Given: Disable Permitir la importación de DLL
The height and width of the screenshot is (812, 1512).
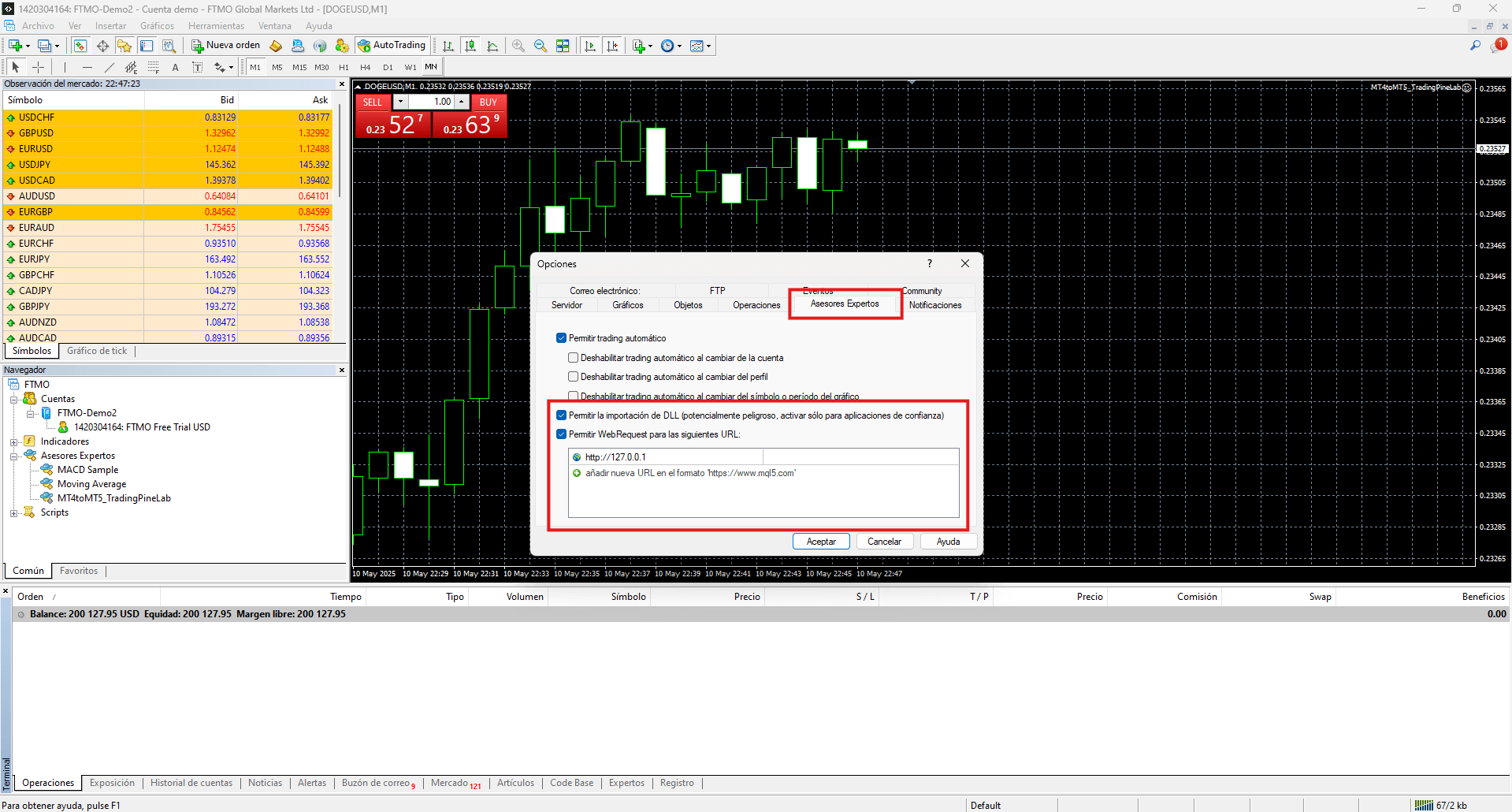Looking at the screenshot, I should tap(561, 415).
